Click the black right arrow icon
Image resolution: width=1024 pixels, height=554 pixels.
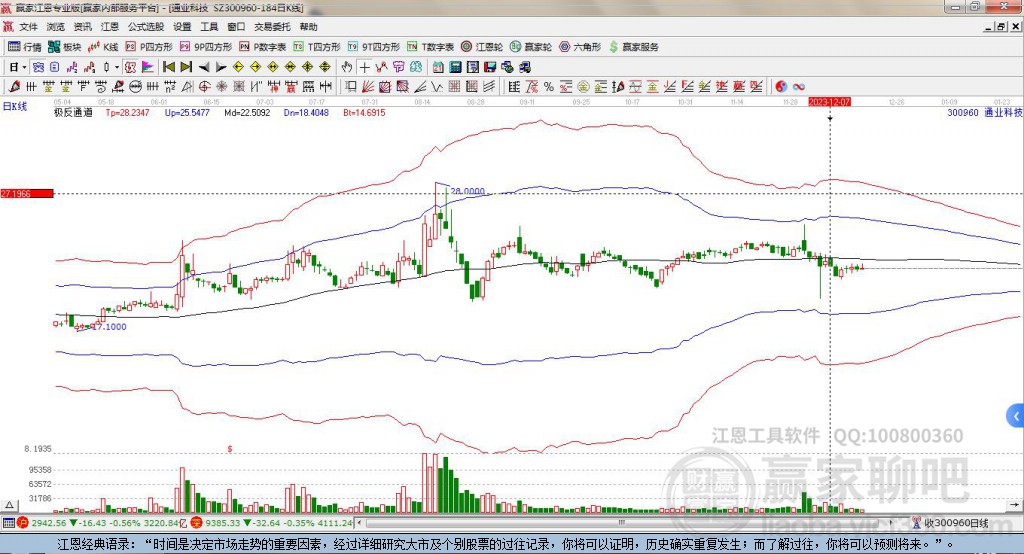click(x=221, y=67)
